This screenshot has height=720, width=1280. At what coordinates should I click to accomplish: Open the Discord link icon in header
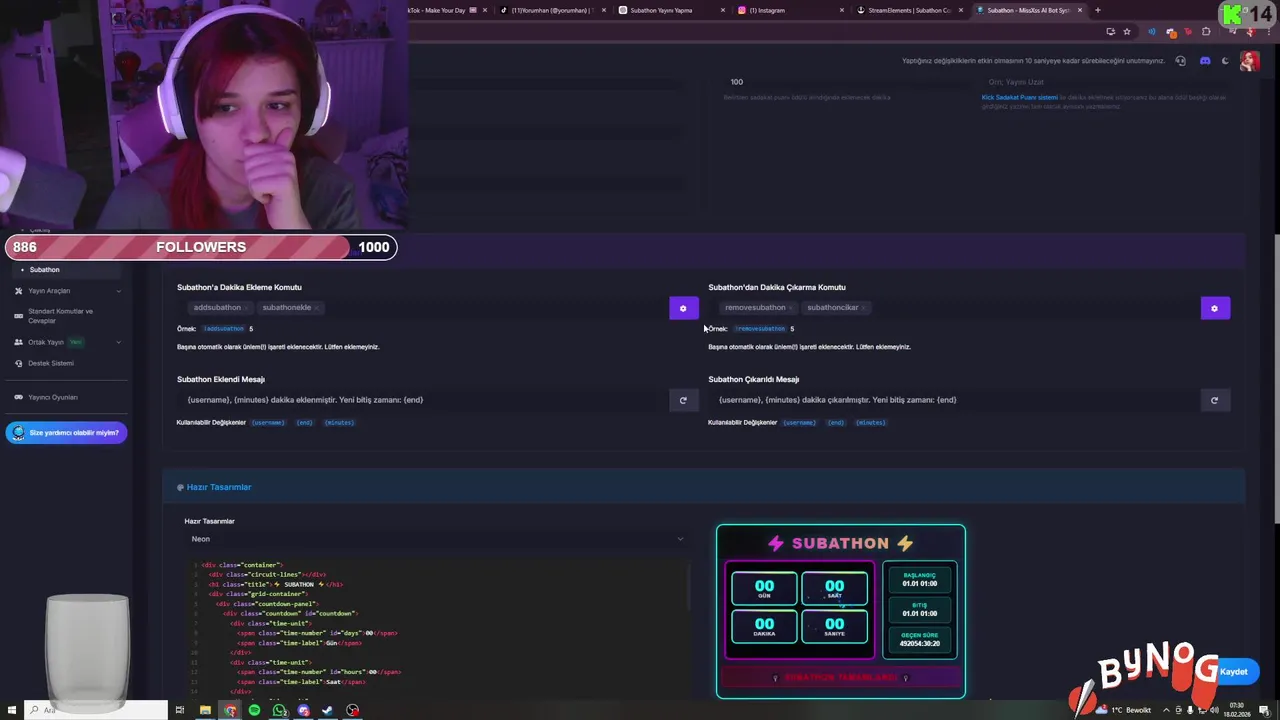pos(1205,61)
